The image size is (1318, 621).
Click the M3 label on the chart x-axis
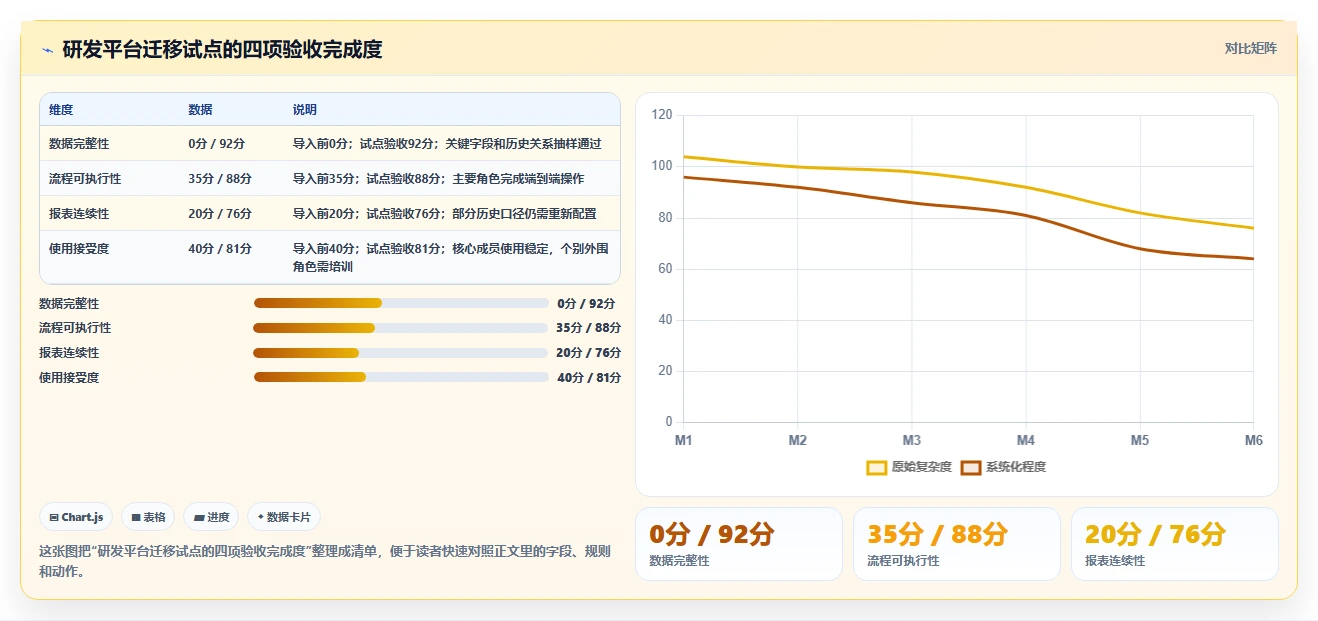point(912,440)
